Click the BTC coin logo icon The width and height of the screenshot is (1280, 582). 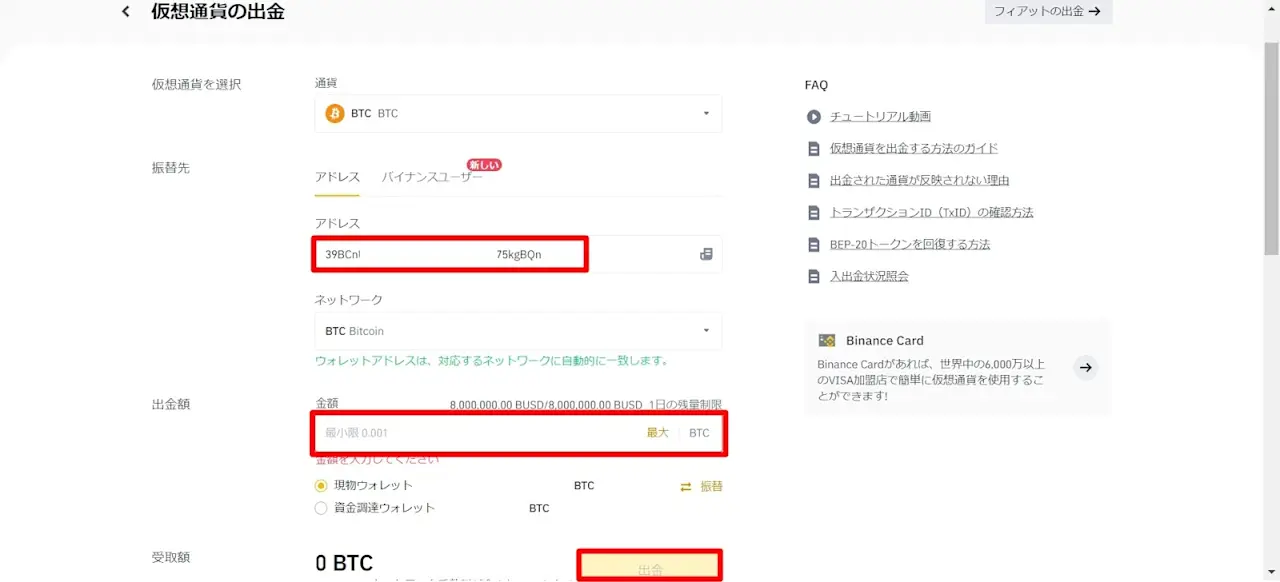point(335,114)
